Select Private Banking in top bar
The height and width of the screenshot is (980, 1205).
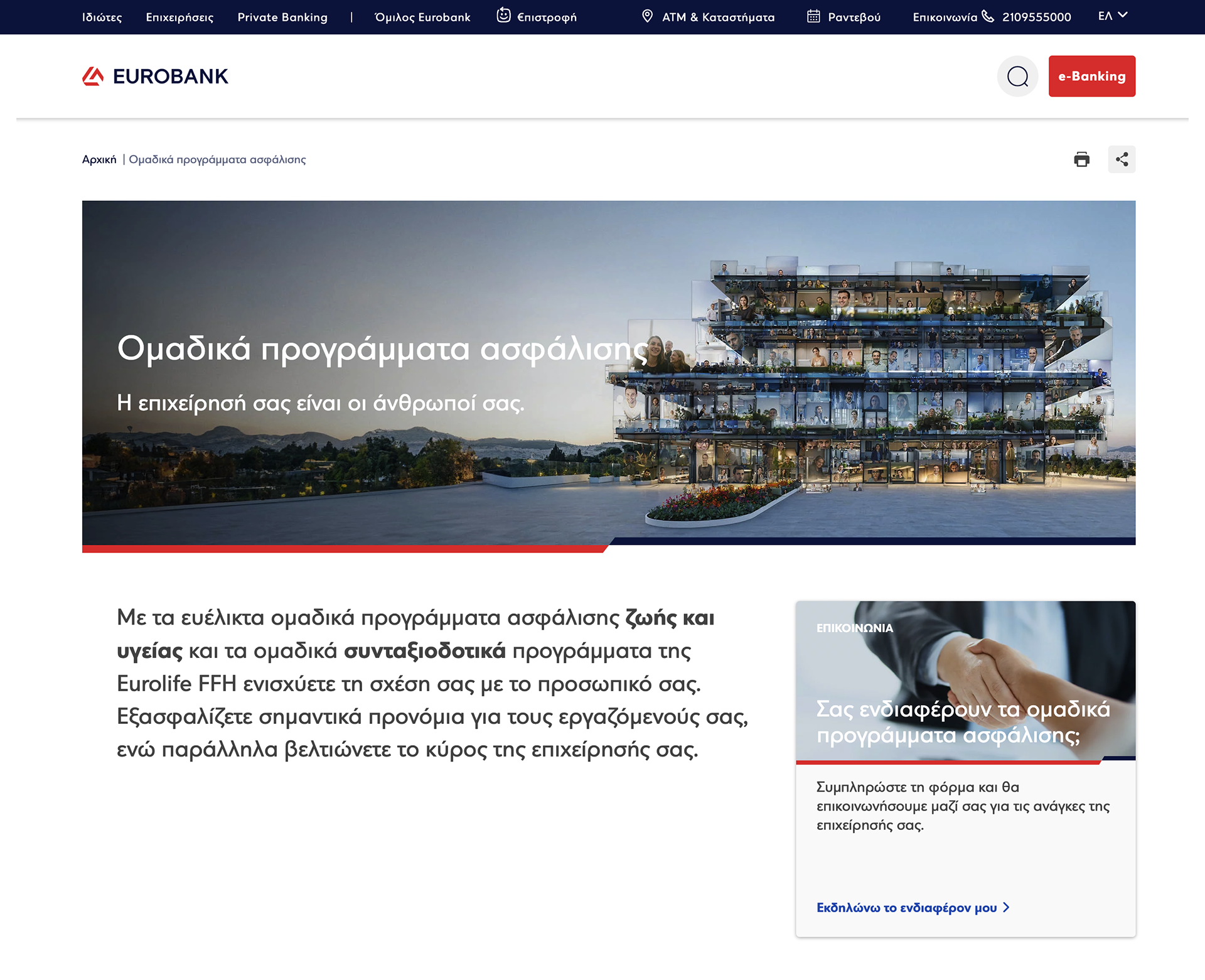(x=282, y=17)
